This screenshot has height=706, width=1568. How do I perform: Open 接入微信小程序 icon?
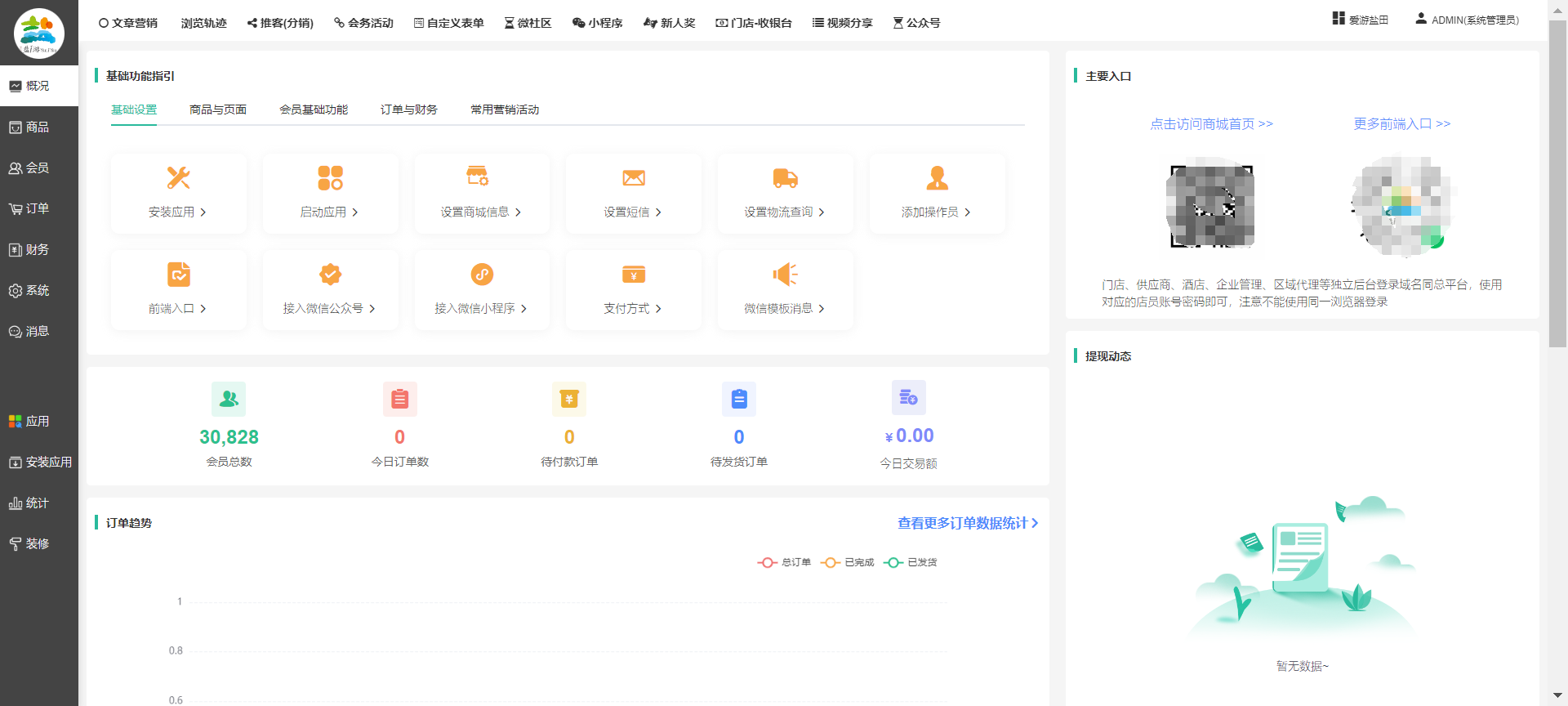click(x=482, y=275)
